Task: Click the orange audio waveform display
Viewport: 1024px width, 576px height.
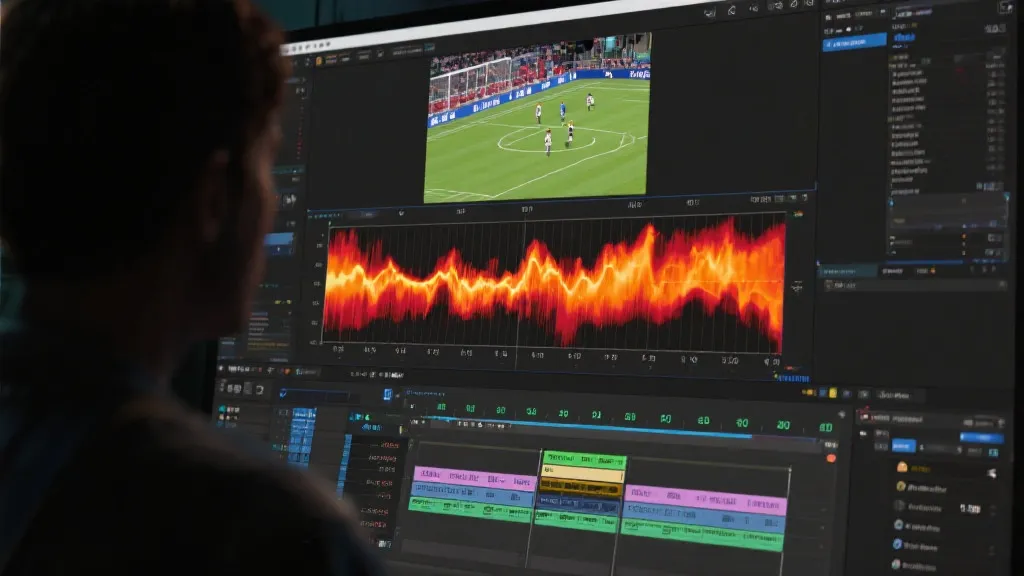Action: click(555, 280)
